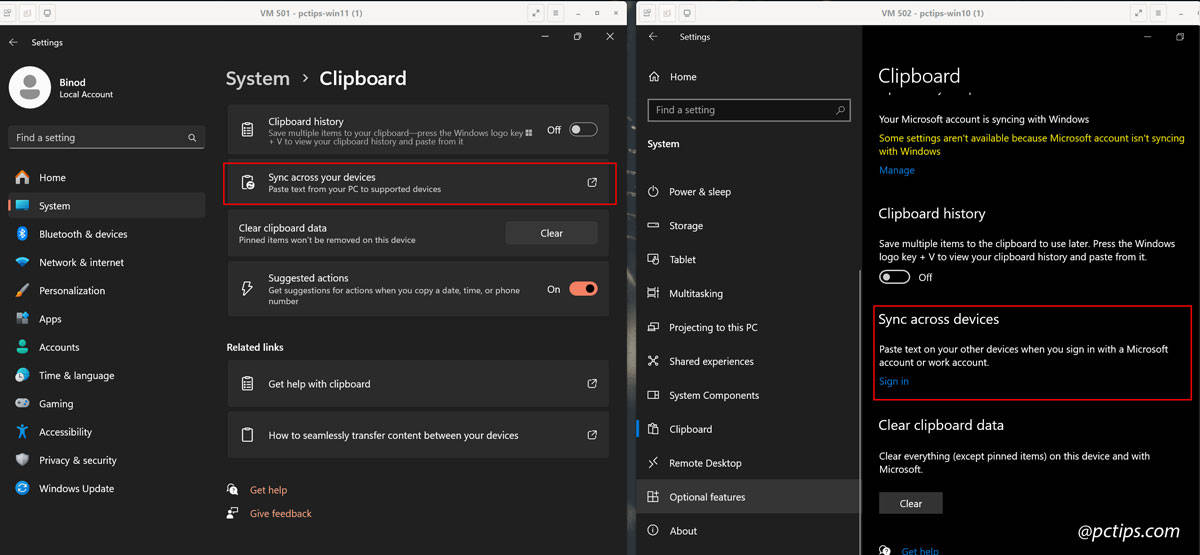Open hamburger menu in VM 501 title bar
The width and height of the screenshot is (1200, 555).
click(556, 13)
